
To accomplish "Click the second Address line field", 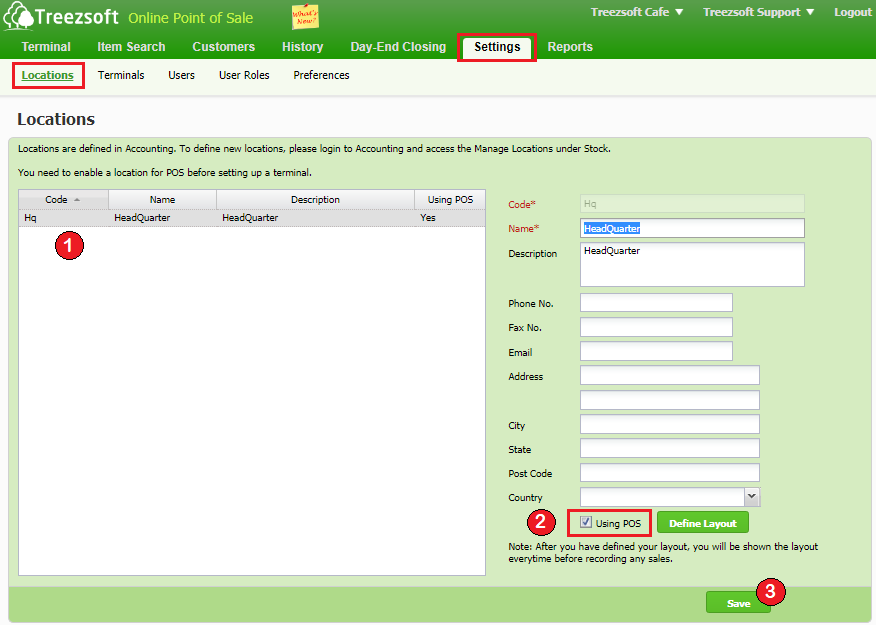I will coord(670,400).
